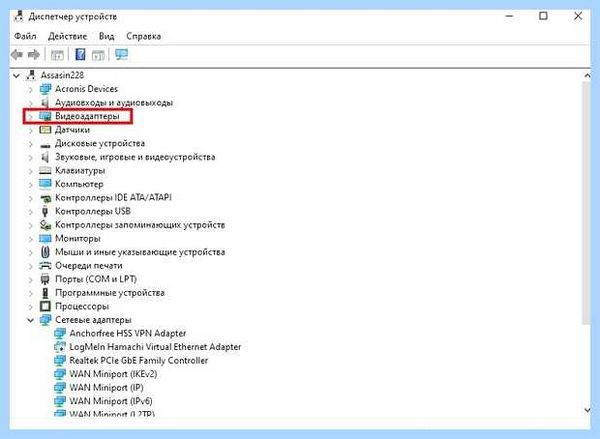600x439 pixels.
Task: Click the Клавиатуры keyboard icon
Action: click(x=45, y=171)
